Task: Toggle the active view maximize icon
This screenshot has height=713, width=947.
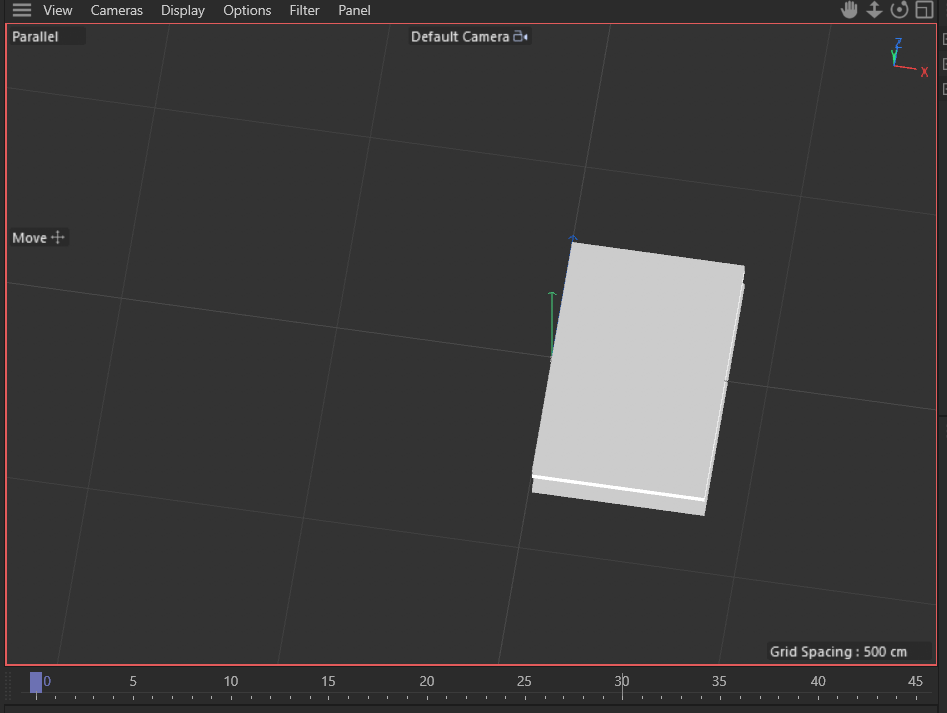Action: pyautogui.click(x=924, y=10)
